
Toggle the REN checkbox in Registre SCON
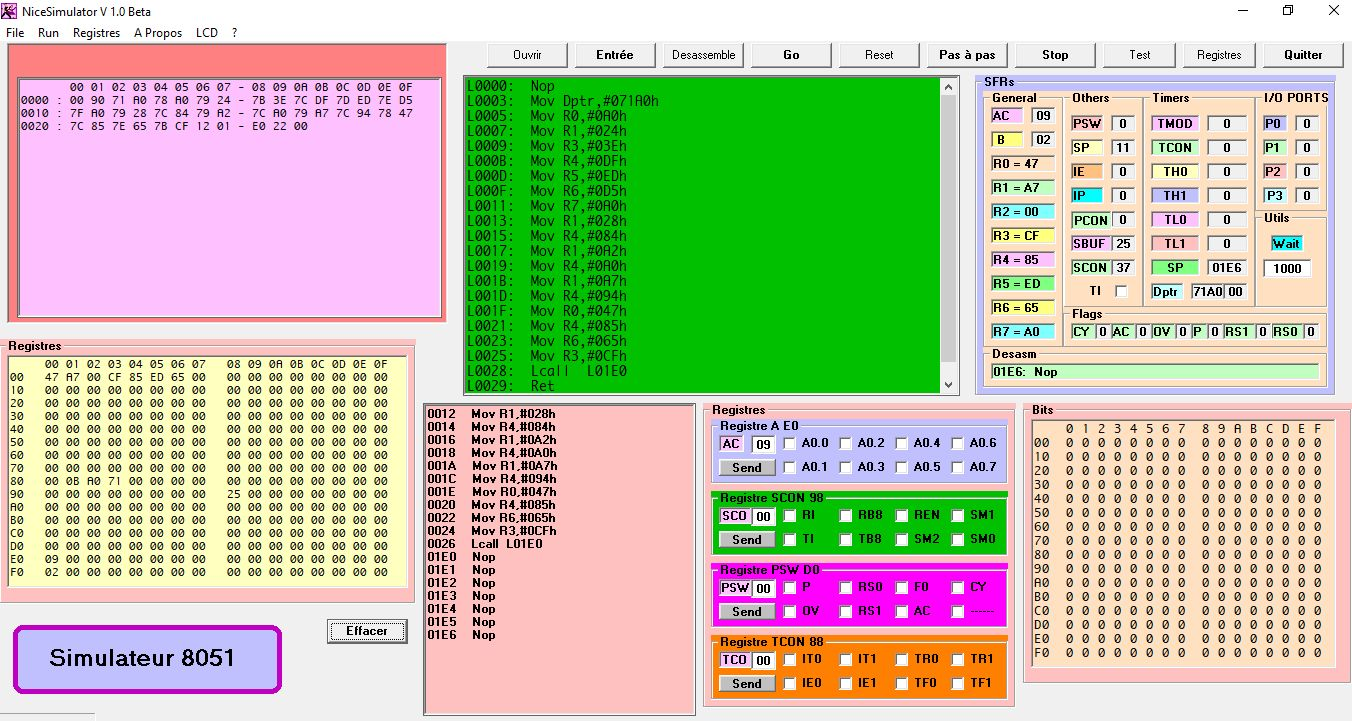(902, 515)
